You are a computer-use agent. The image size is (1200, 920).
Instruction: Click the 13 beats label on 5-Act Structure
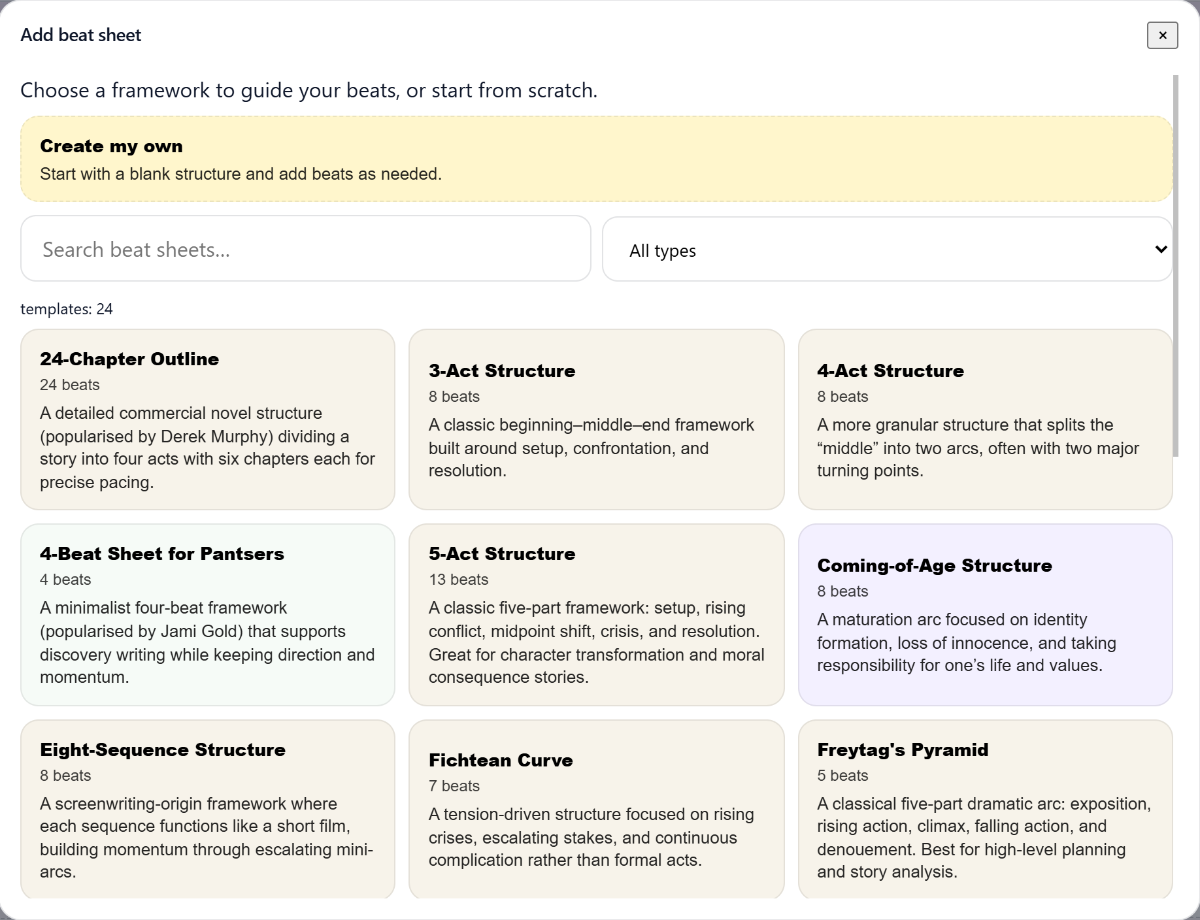pyautogui.click(x=459, y=580)
